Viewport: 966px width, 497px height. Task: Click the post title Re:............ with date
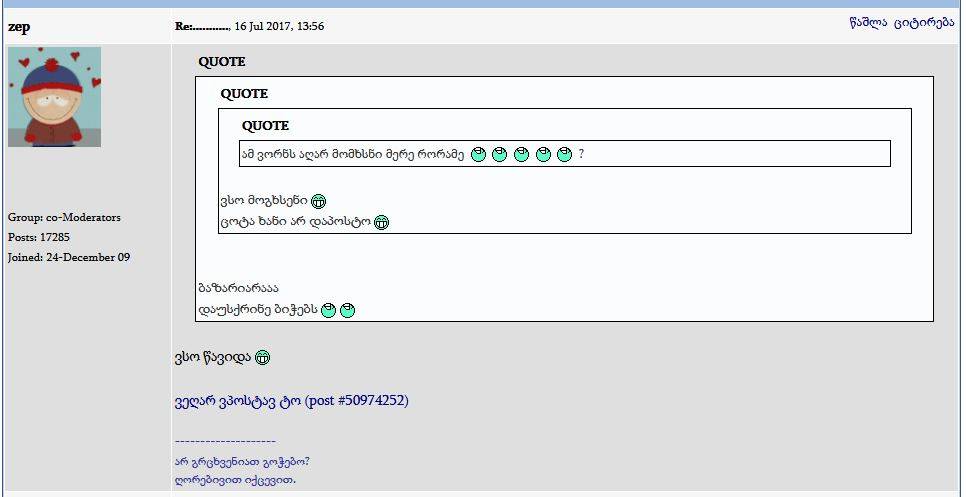coord(250,26)
